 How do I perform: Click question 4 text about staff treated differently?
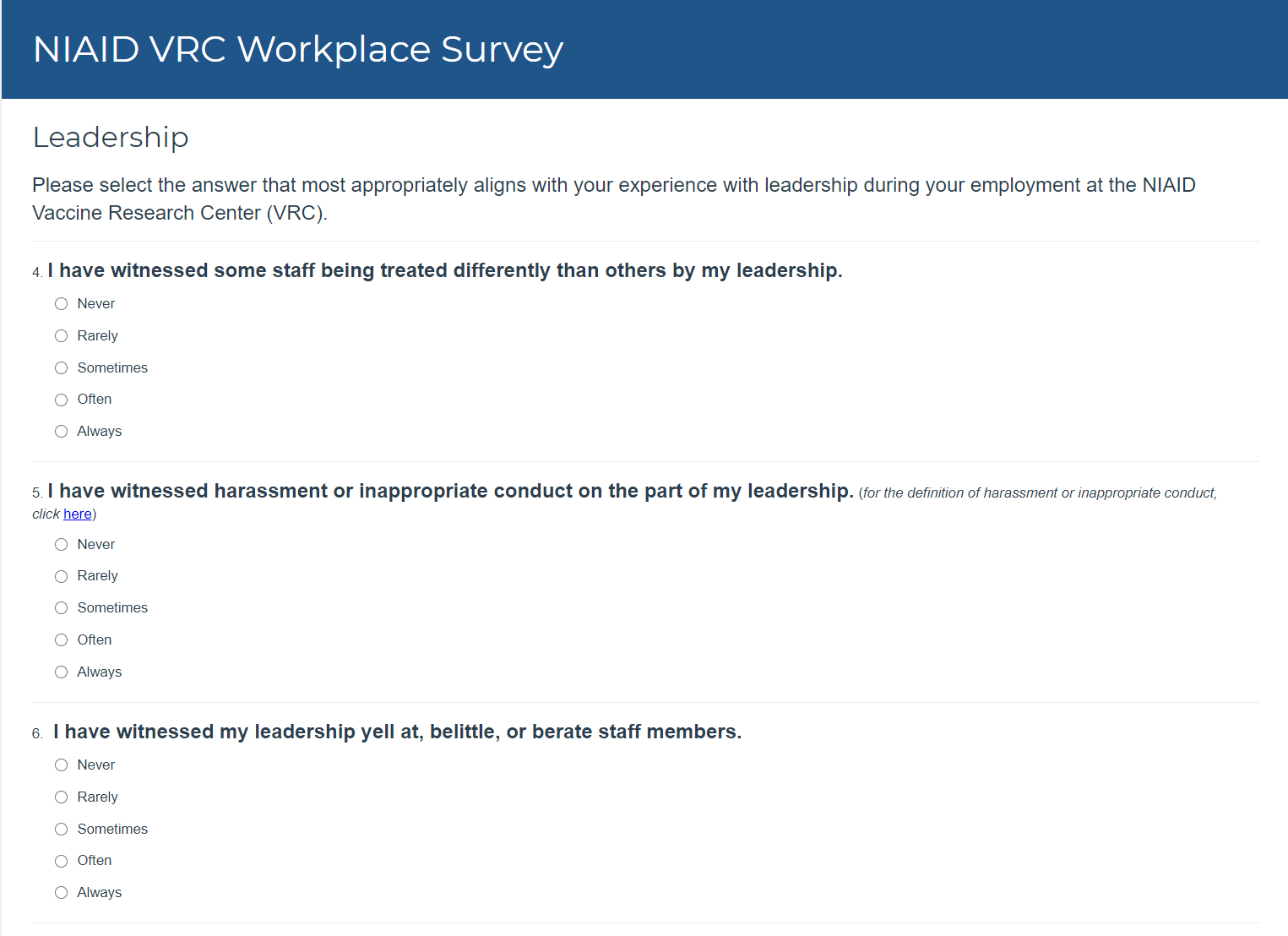point(445,270)
